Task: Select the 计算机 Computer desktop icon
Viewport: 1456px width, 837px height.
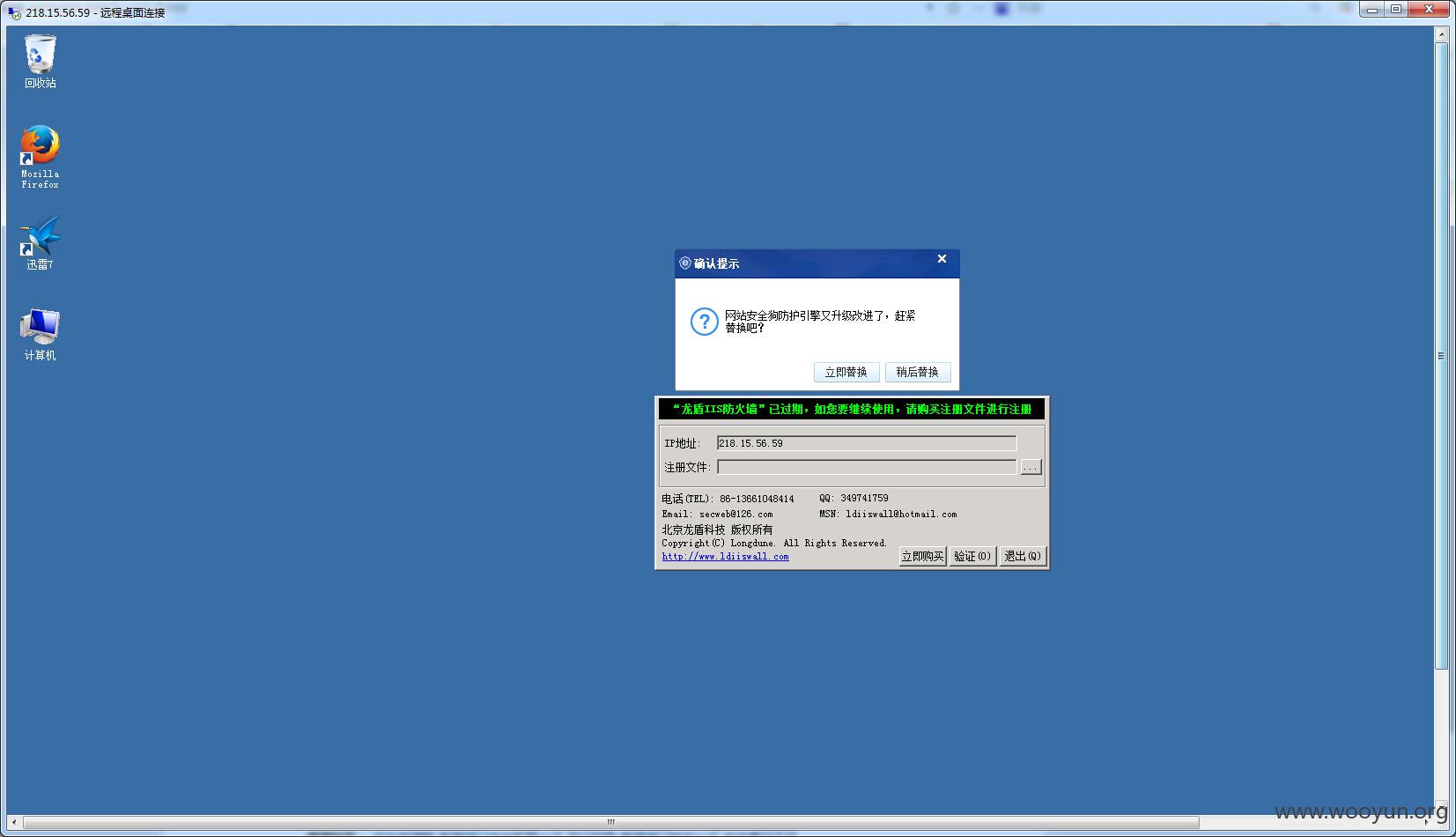Action: (40, 335)
